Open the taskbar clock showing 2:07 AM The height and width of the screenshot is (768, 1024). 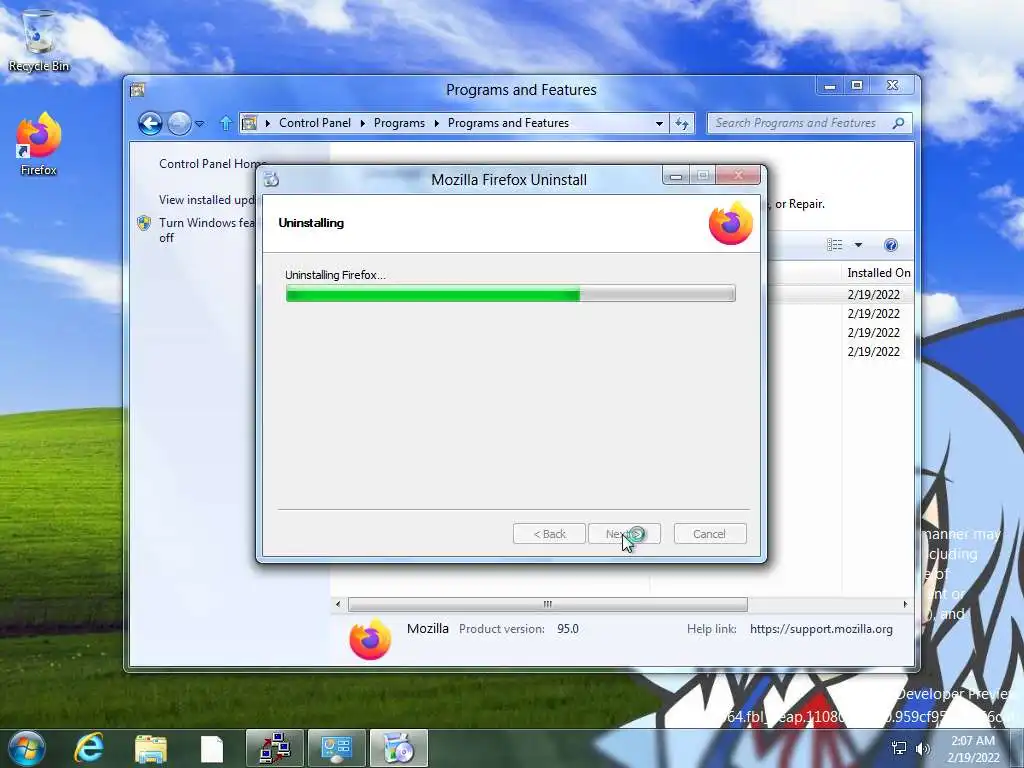tap(973, 748)
